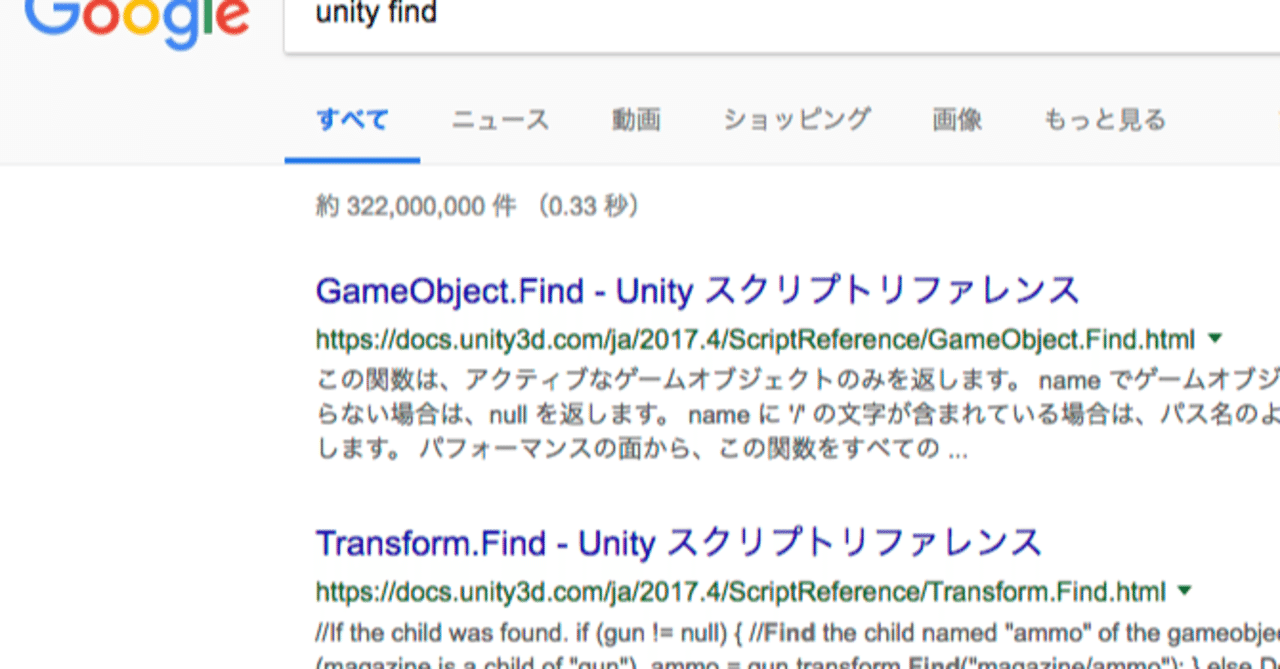Open Transform.Find Unity スクリプトリファレンス result

pos(677,542)
